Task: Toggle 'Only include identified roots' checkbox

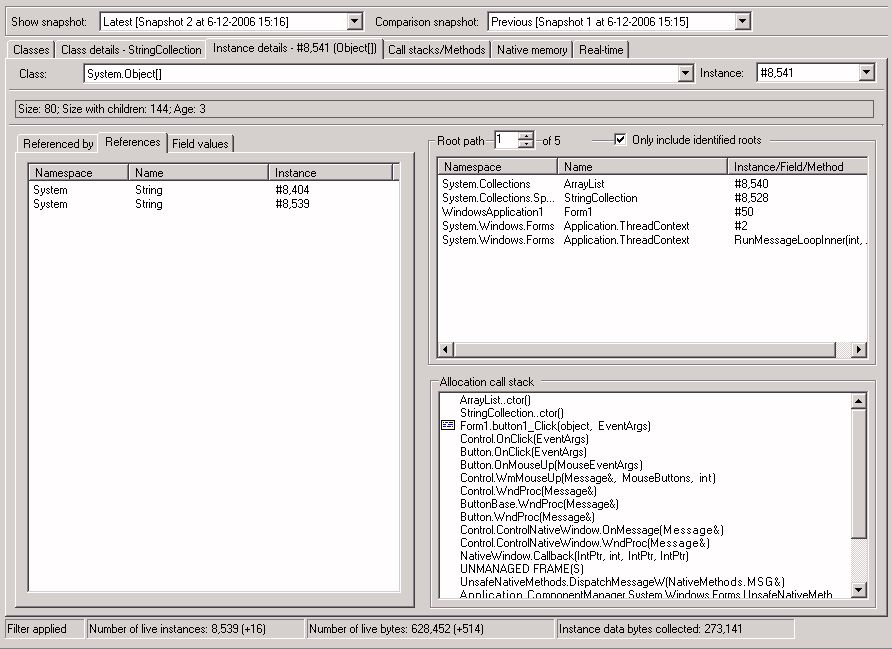Action: click(621, 140)
